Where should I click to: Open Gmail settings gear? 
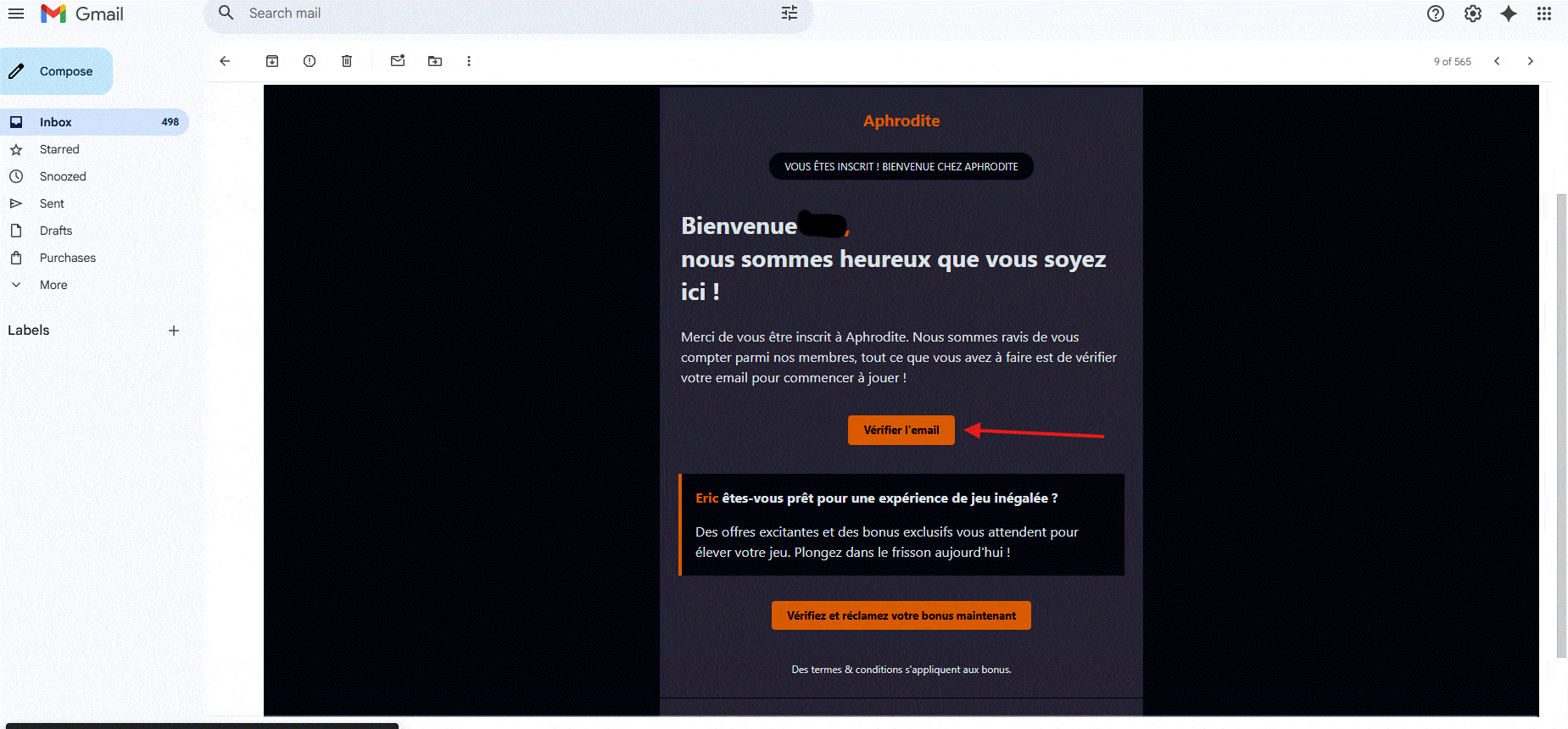1473,14
